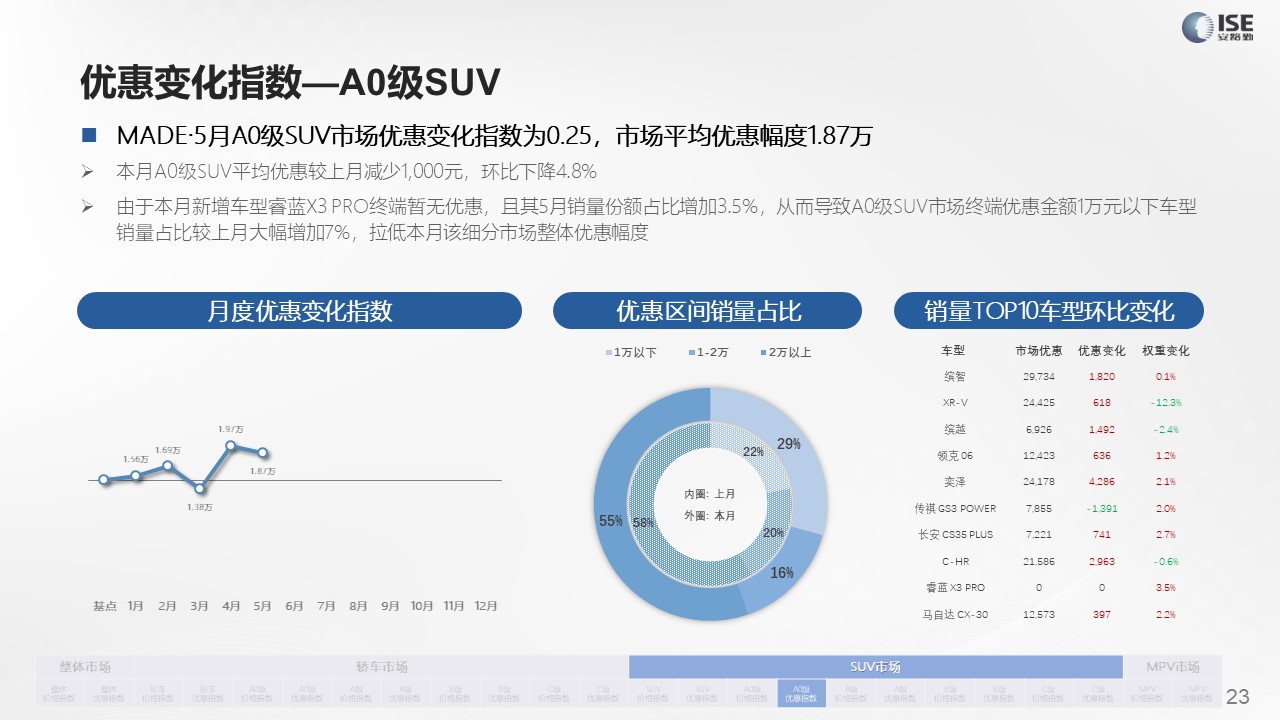The height and width of the screenshot is (720, 1280).
Task: Select the 长安CS35 PLUS row name
Action: 955,535
